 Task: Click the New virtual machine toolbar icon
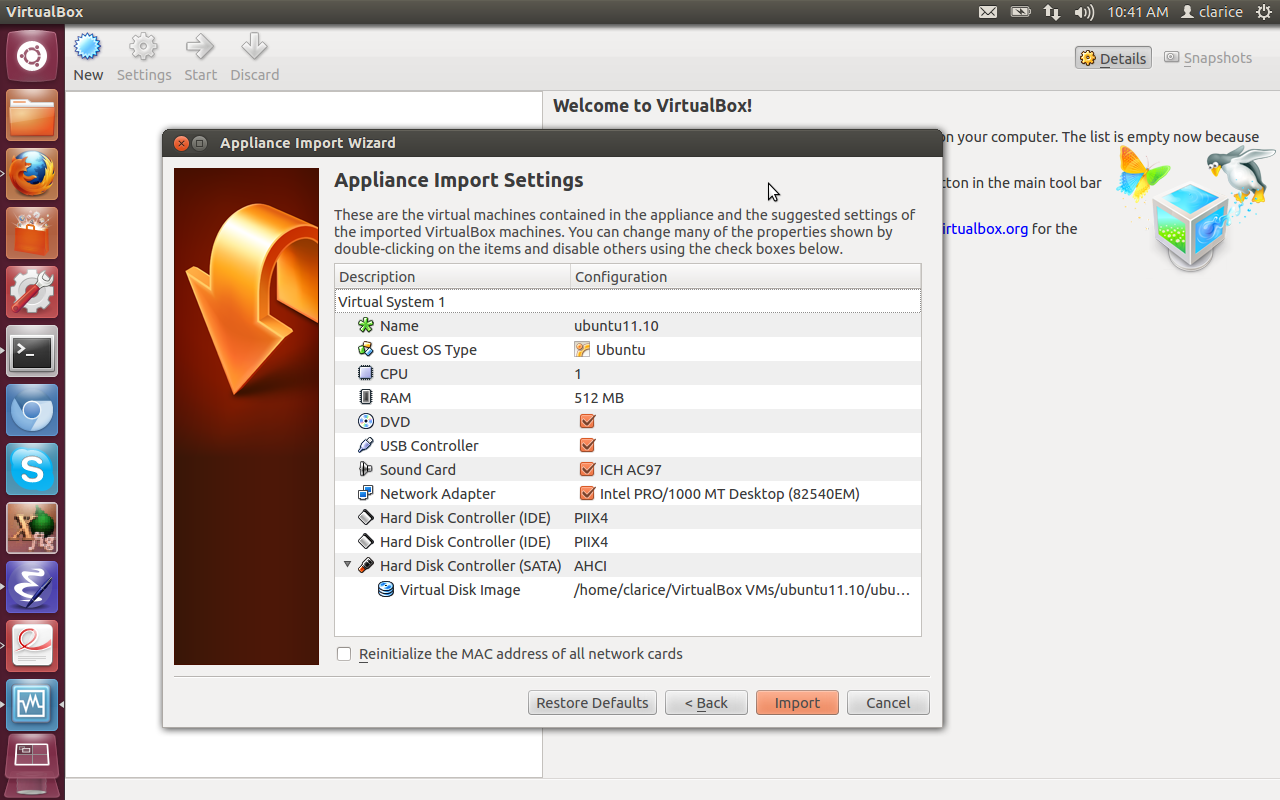point(88,48)
